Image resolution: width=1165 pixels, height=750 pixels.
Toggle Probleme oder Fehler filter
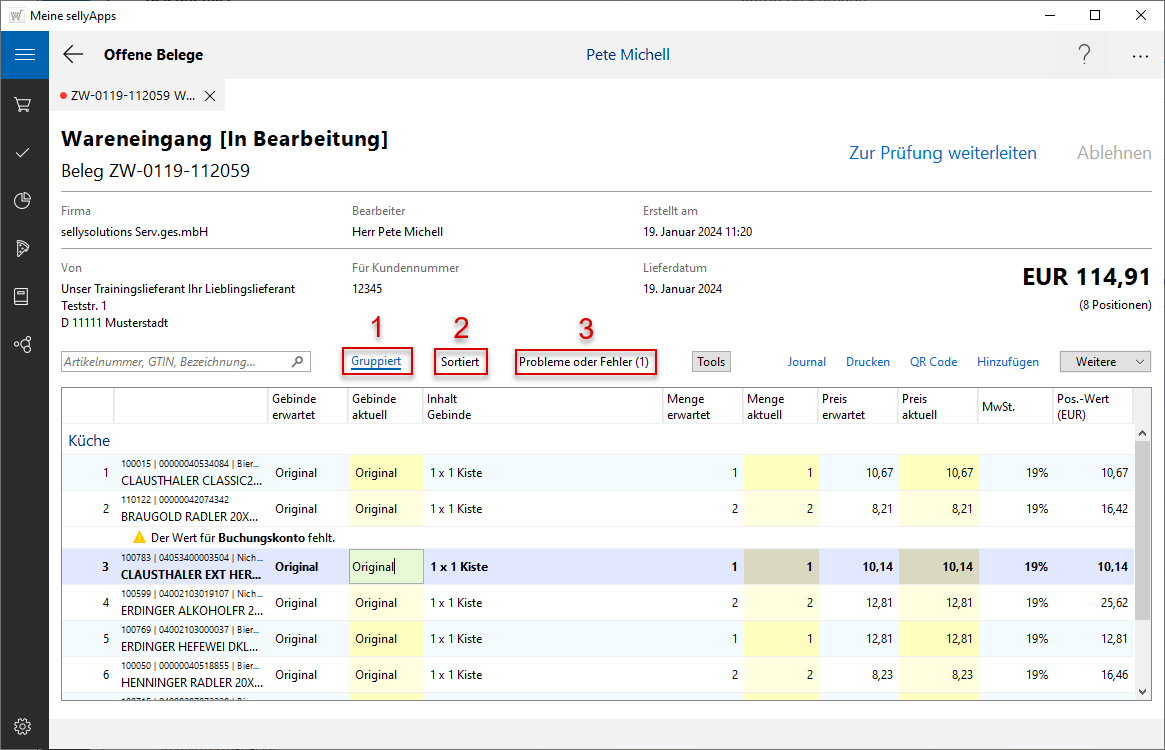(584, 361)
